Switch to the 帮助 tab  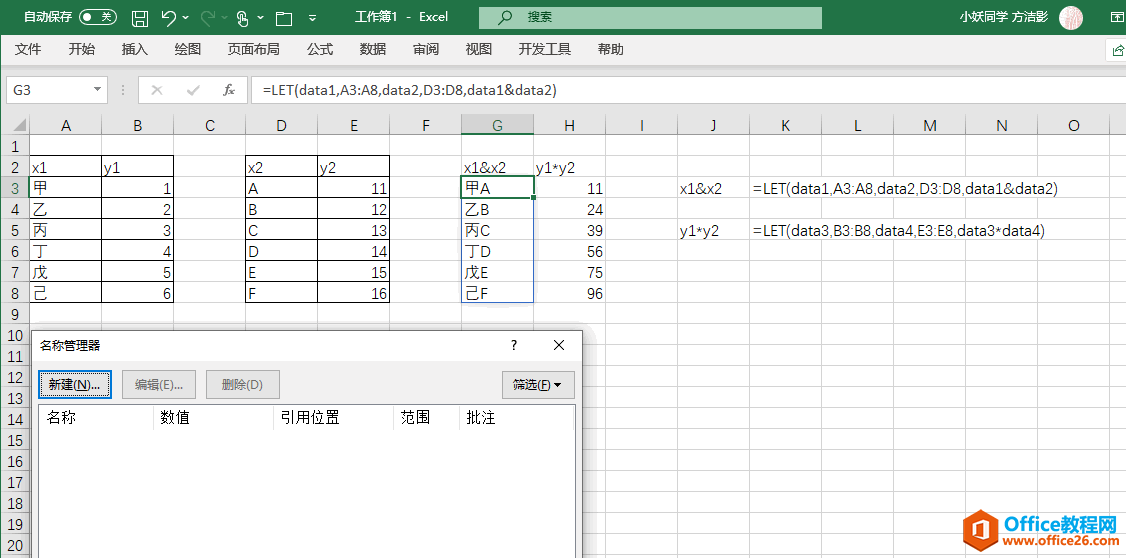(610, 49)
